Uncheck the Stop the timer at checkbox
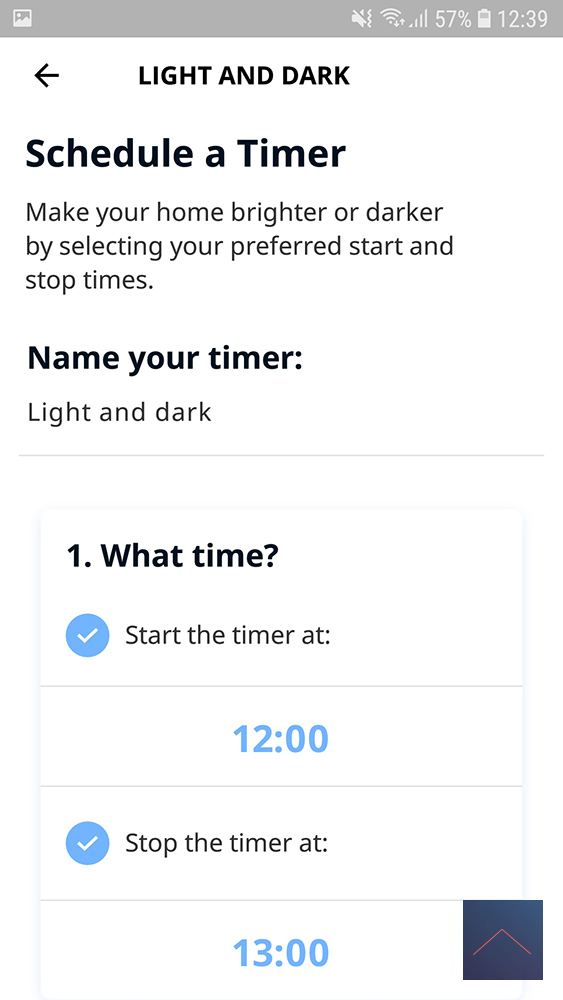The image size is (563, 1000). click(x=87, y=843)
